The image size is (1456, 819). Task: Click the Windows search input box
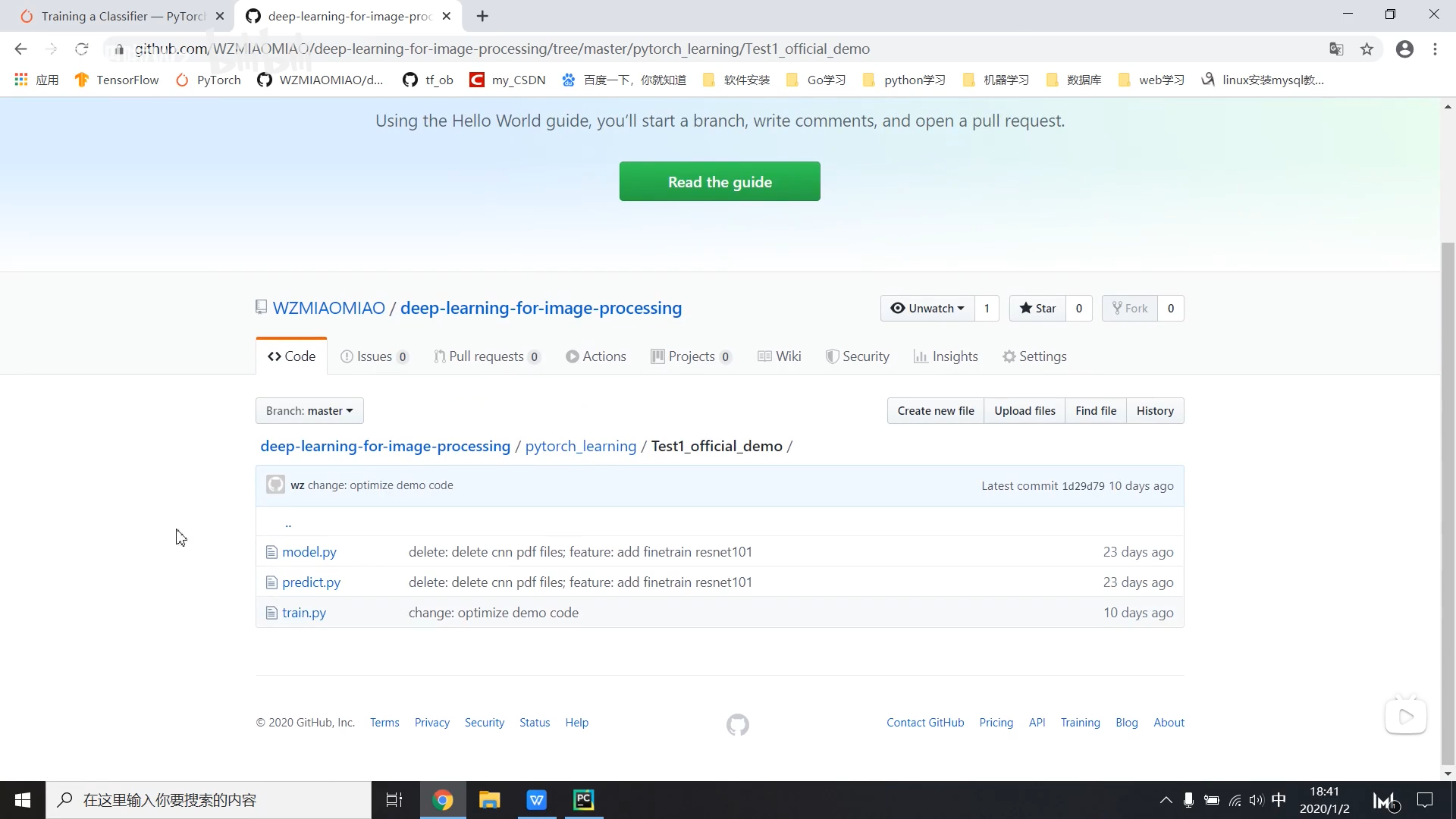pos(209,800)
